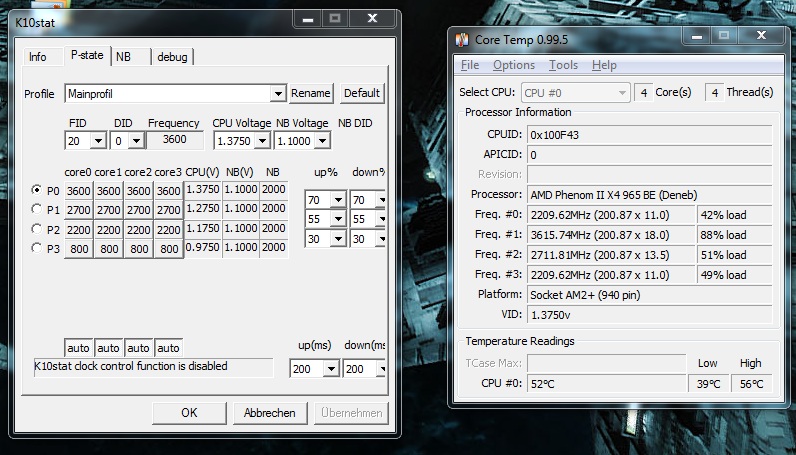Click the CPUID field 0x100F43

pos(650,135)
